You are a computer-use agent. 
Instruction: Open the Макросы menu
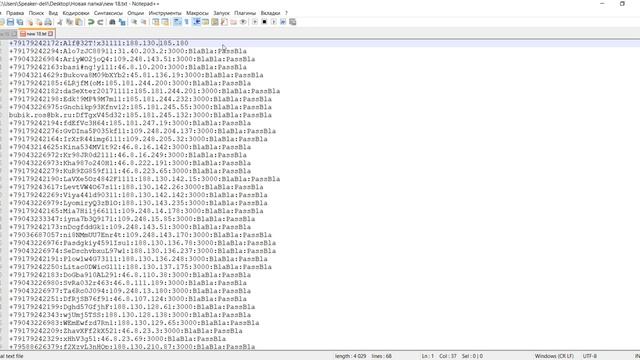197,13
